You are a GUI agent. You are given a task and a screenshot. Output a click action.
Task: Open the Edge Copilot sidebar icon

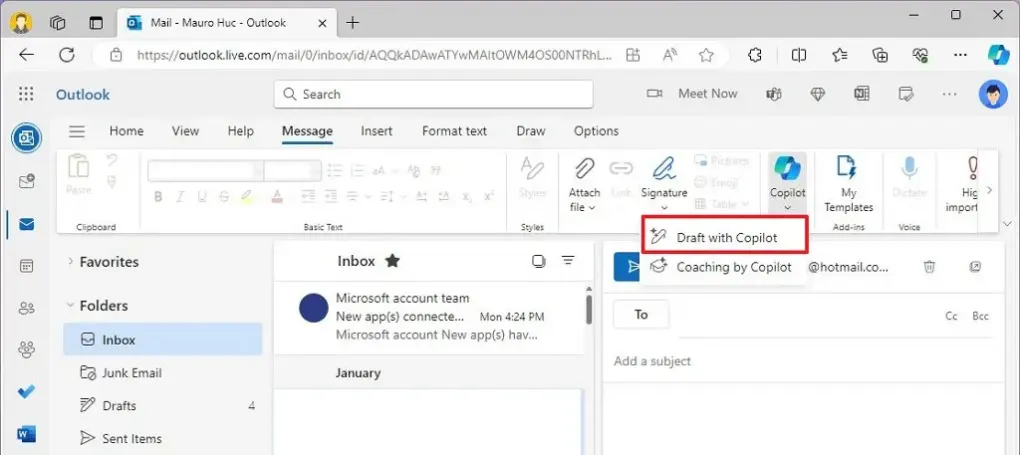[998, 55]
